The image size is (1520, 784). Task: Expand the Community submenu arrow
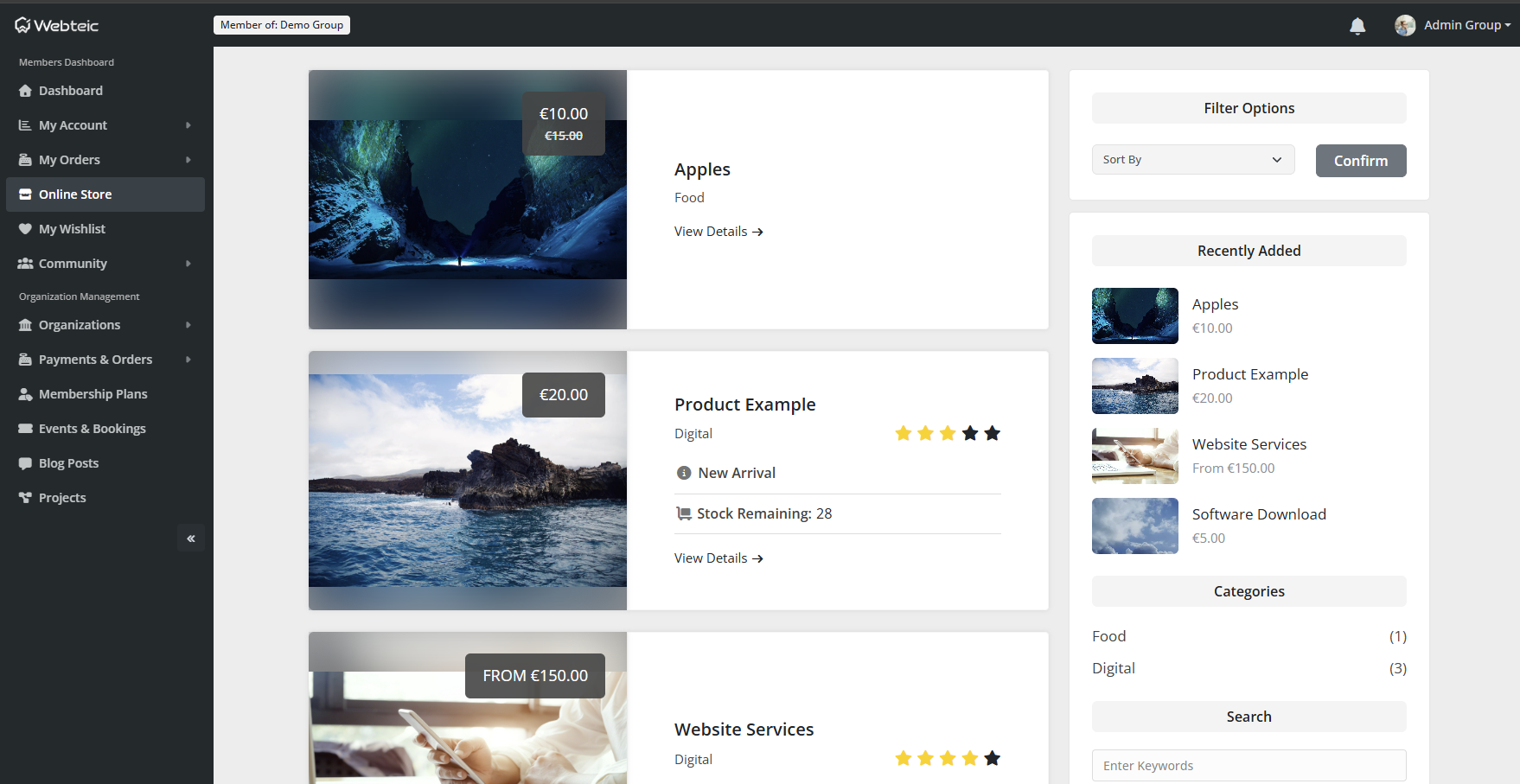pyautogui.click(x=188, y=264)
